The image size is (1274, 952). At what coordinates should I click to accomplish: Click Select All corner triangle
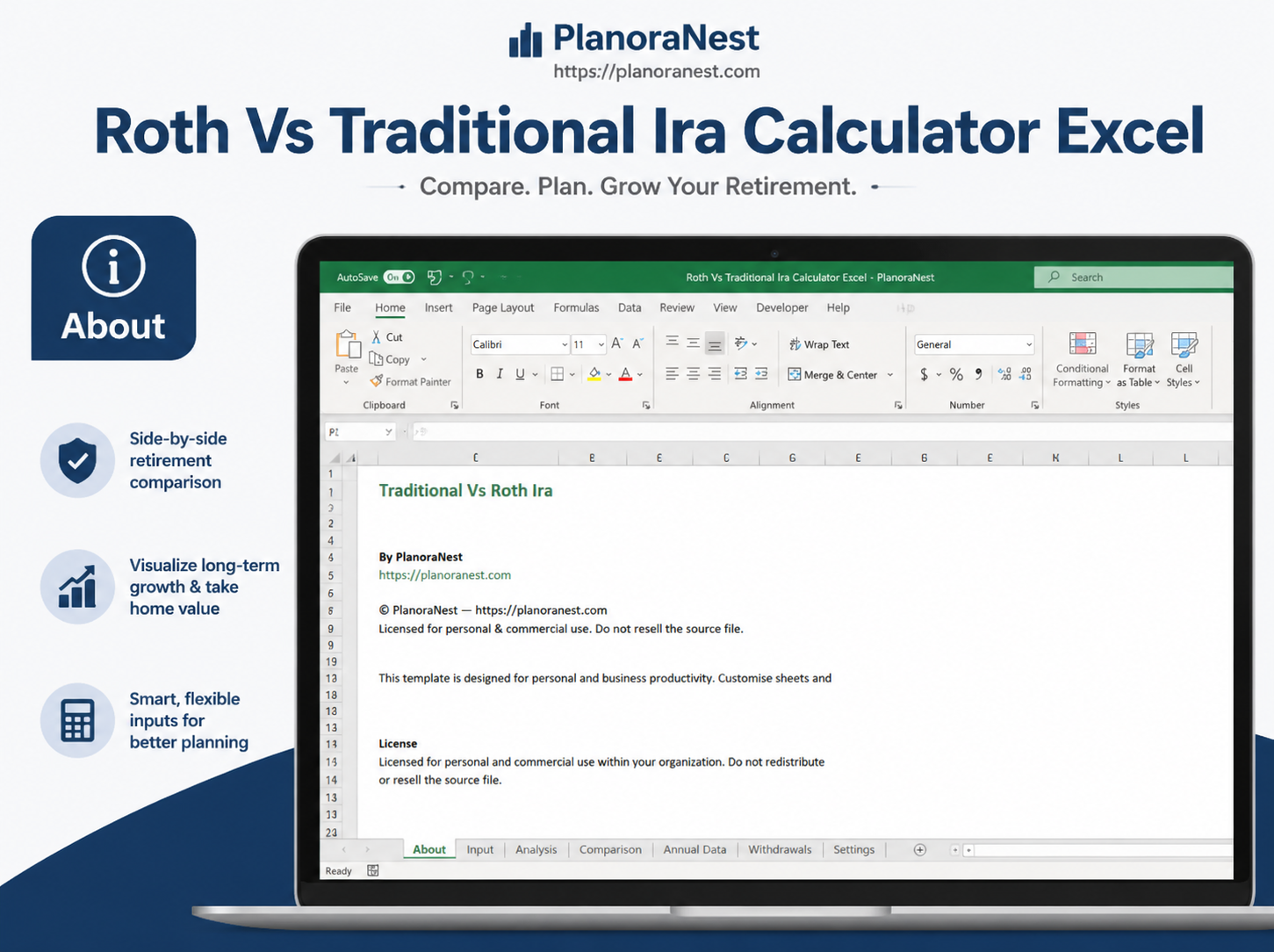pyautogui.click(x=335, y=458)
